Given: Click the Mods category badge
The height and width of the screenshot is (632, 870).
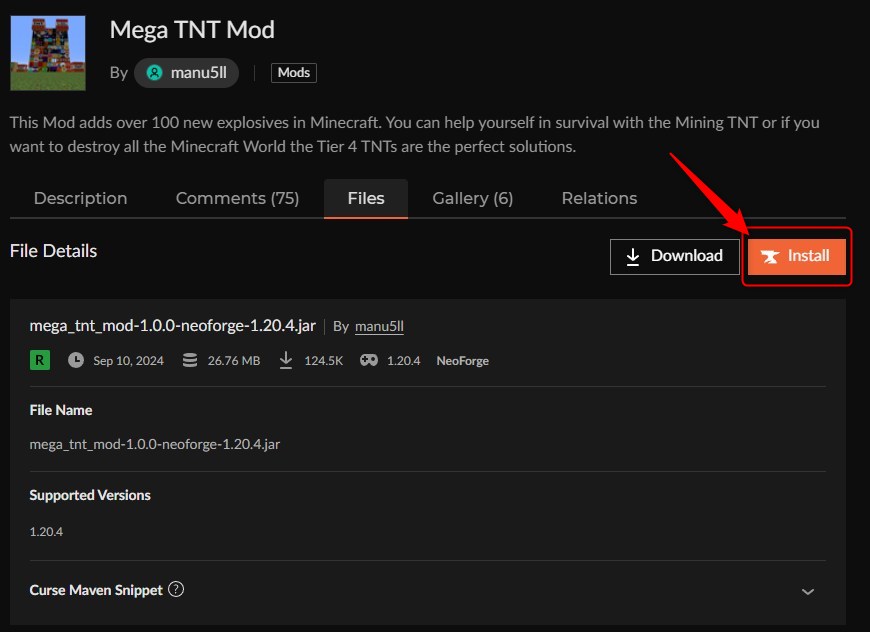Looking at the screenshot, I should tap(293, 72).
